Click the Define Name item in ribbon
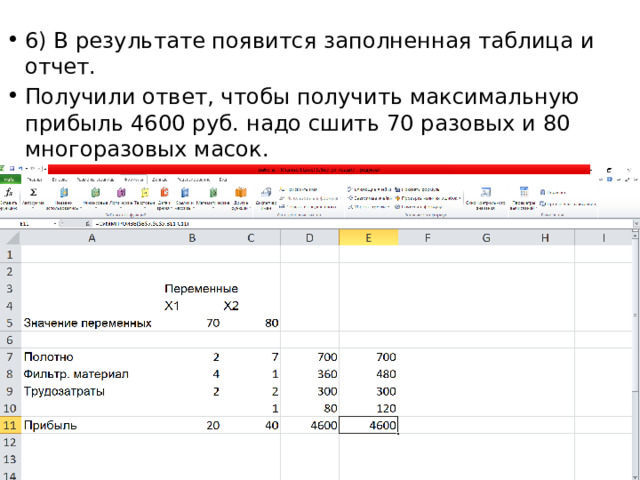This screenshot has height=480, width=640. tap(298, 189)
